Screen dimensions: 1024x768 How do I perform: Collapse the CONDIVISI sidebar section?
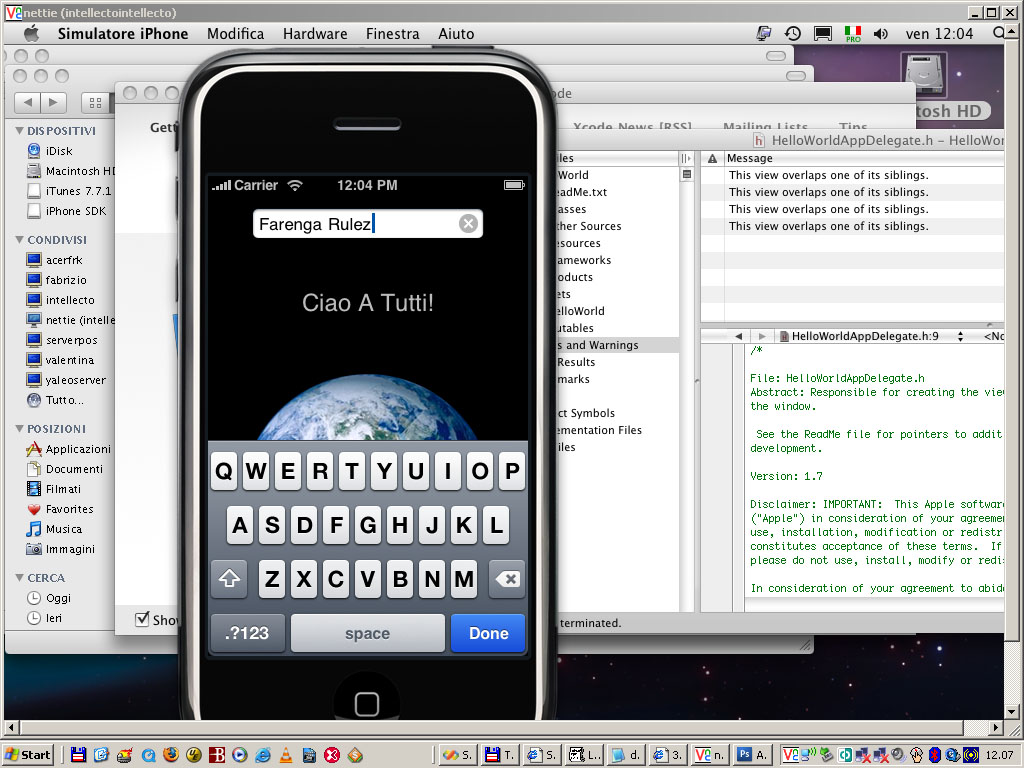coord(20,240)
